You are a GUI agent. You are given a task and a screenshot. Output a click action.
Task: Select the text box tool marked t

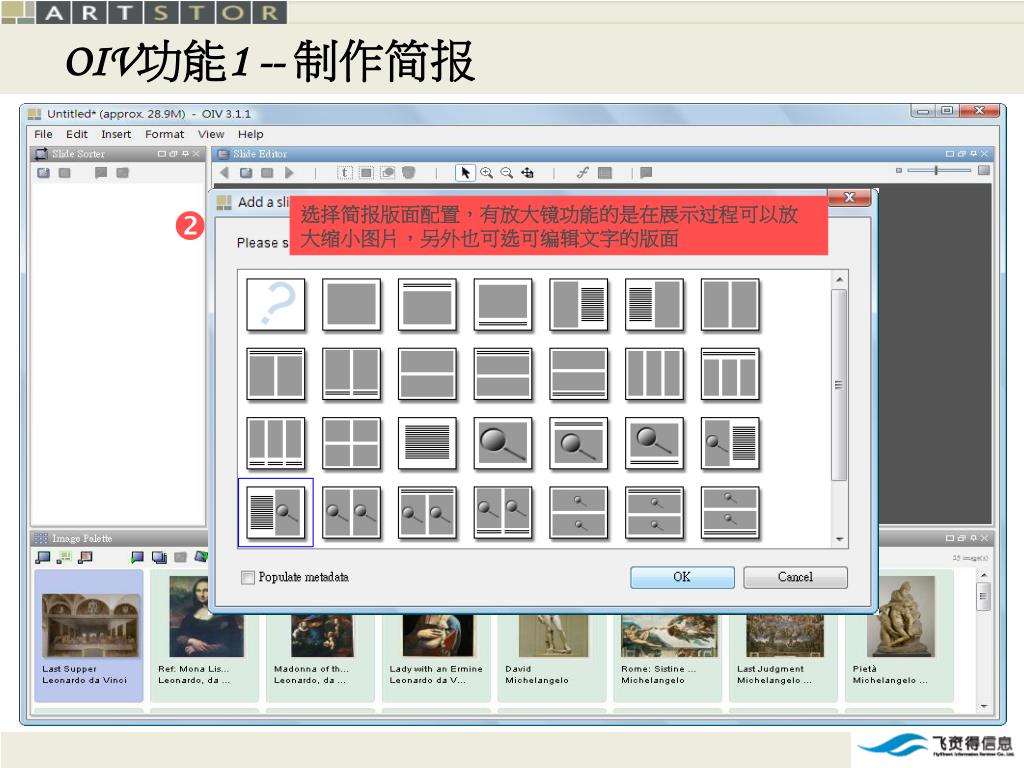coord(345,172)
